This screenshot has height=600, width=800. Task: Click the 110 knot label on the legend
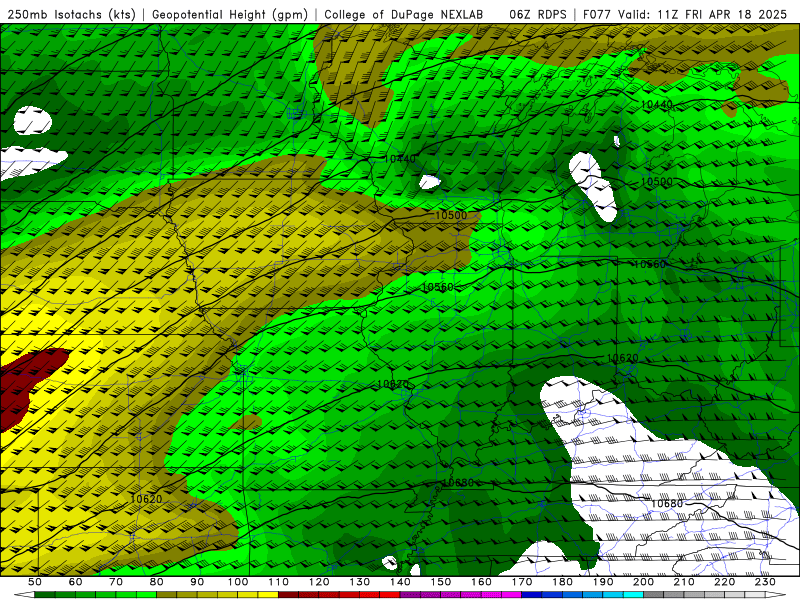pyautogui.click(x=278, y=582)
